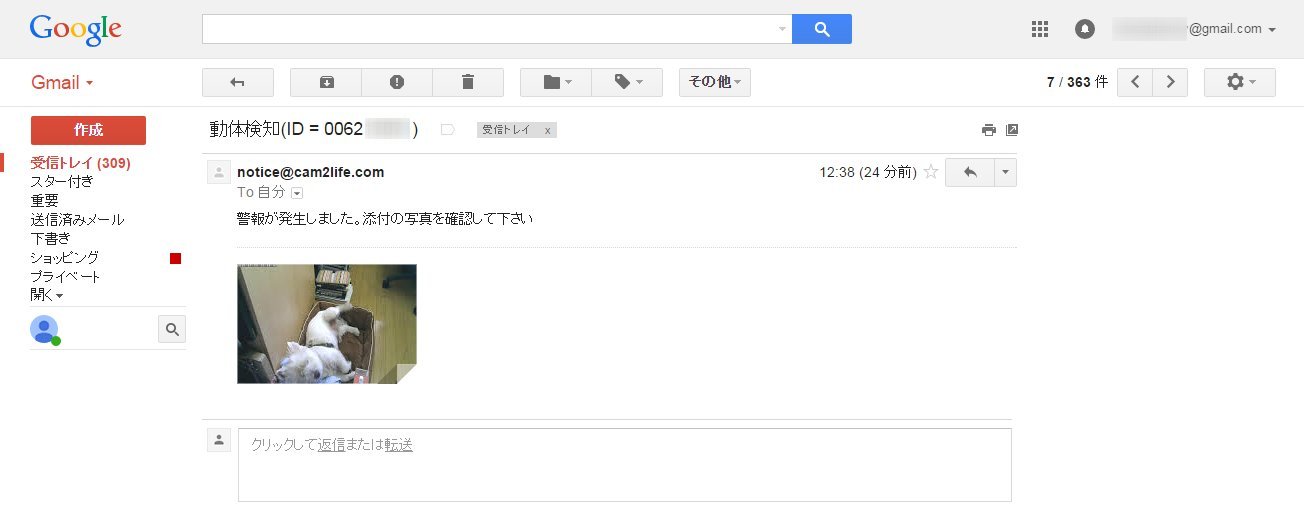Image resolution: width=1304 pixels, height=515 pixels.
Task: Click the back to inbox arrow icon
Action: click(x=237, y=82)
